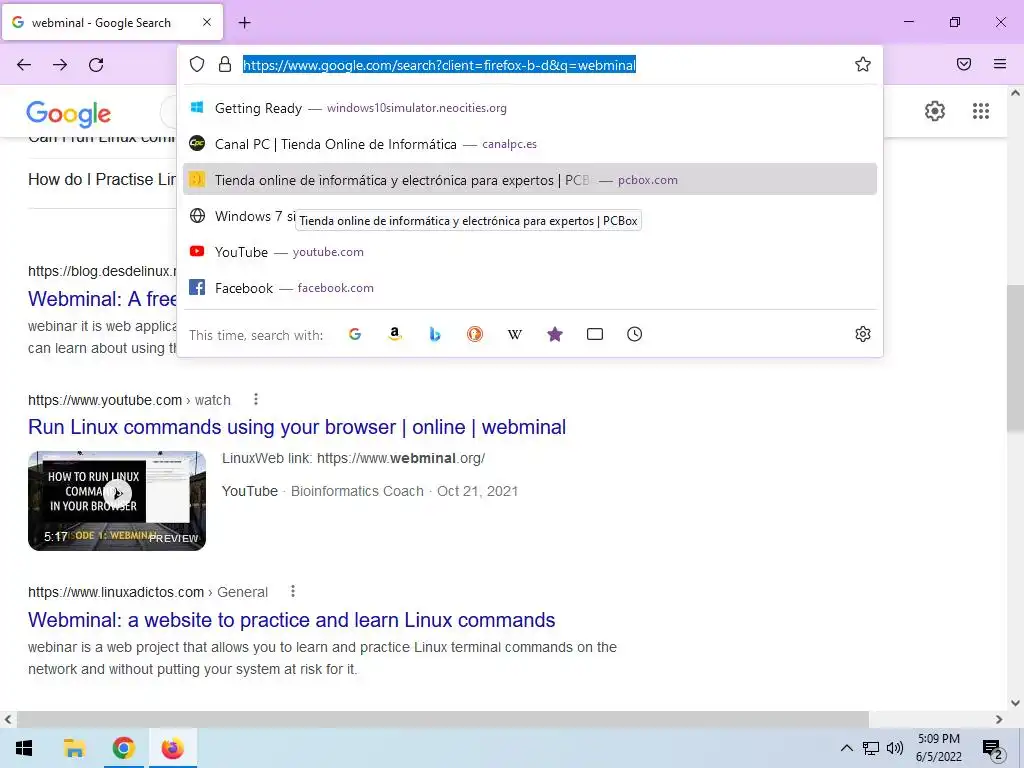Open File Explorer from taskbar
Image resolution: width=1024 pixels, height=768 pixels.
(x=74, y=748)
